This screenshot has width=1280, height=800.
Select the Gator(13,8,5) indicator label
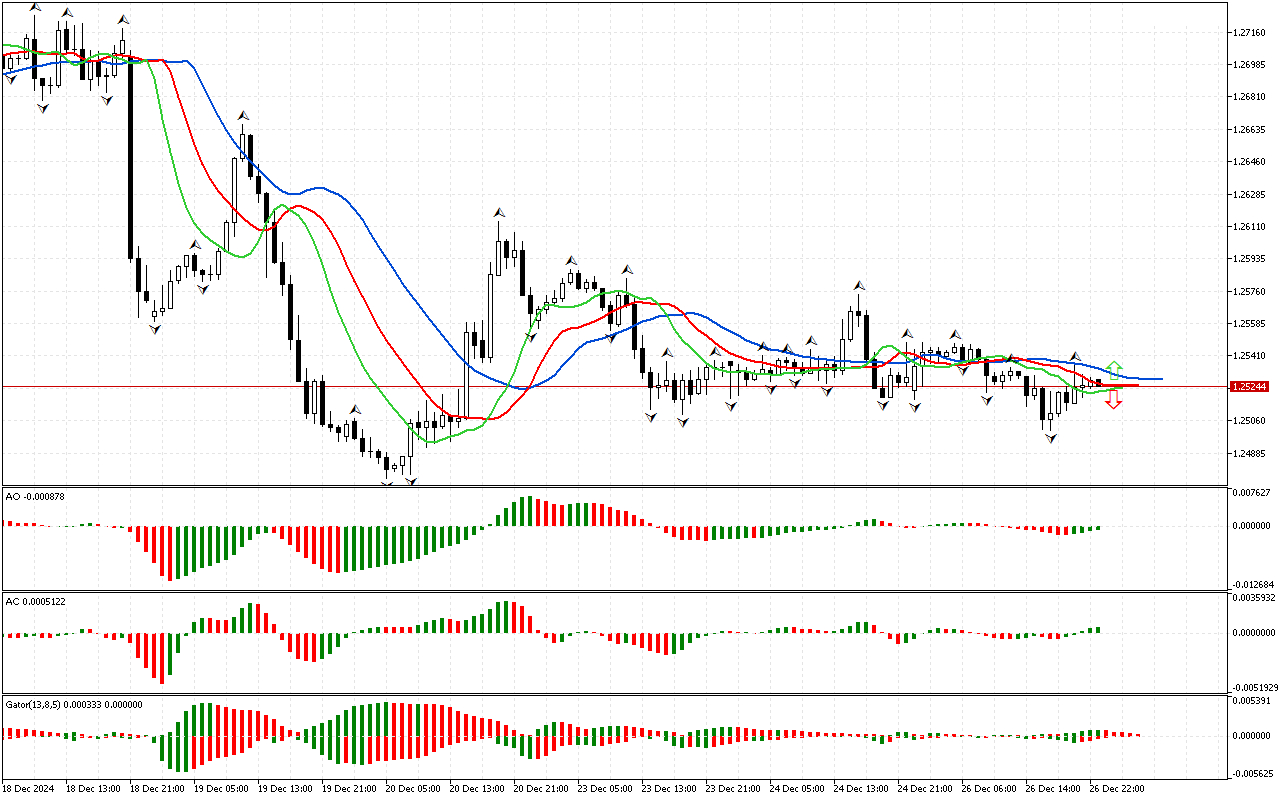[74, 704]
